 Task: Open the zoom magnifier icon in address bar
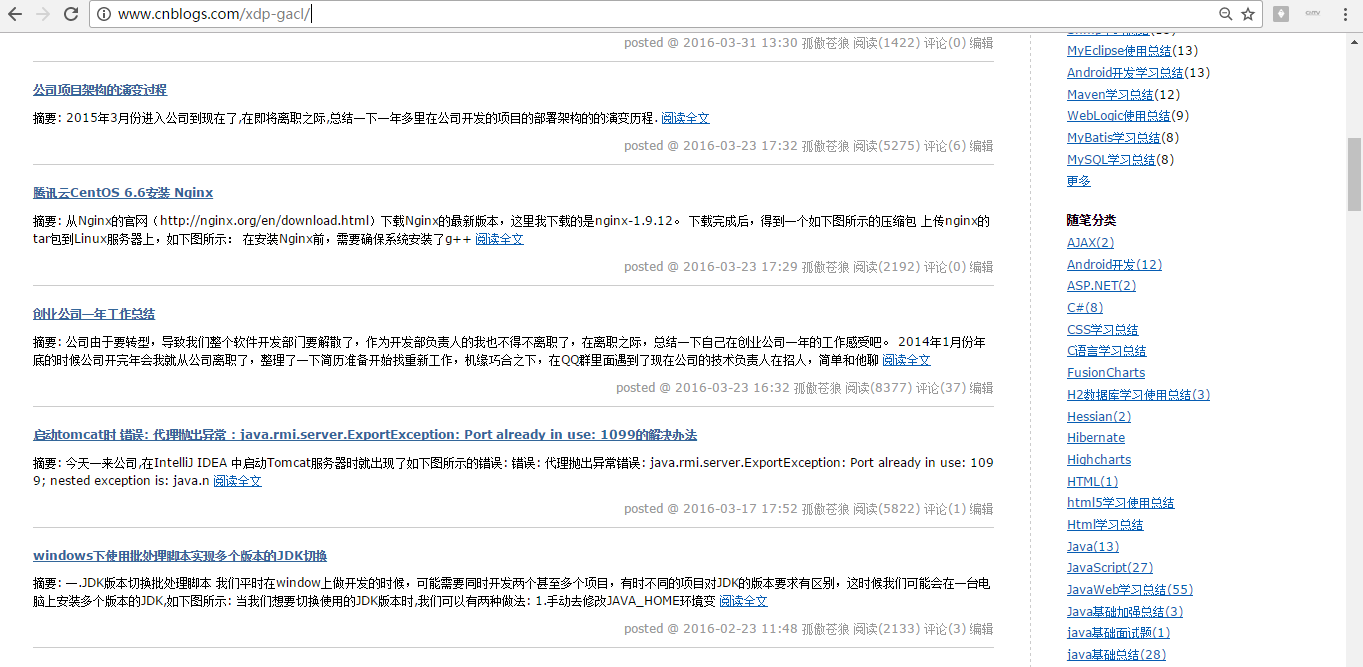[x=1225, y=14]
